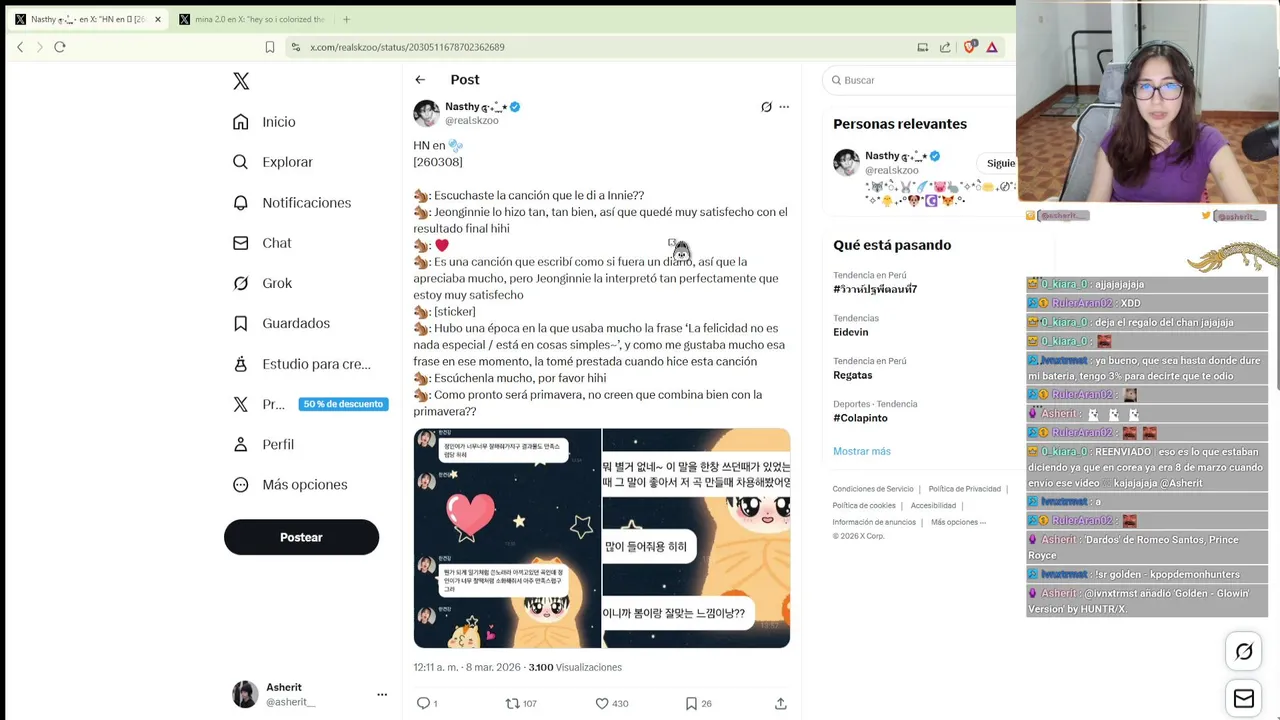Open the Explorar page
The height and width of the screenshot is (720, 1280).
click(x=273, y=162)
